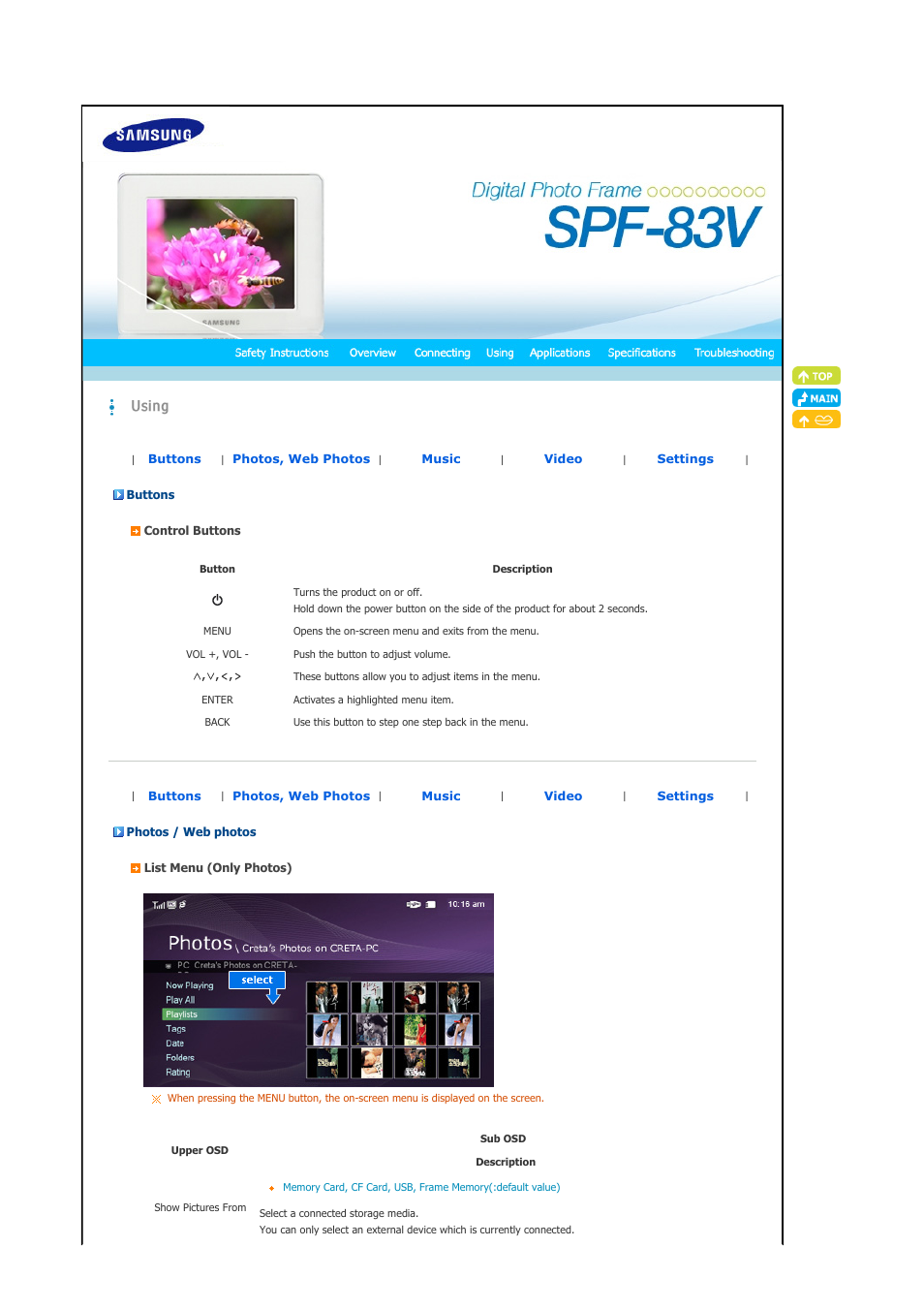Click the Upper OSD column header
This screenshot has height=1309, width=924.
pyautogui.click(x=200, y=1151)
